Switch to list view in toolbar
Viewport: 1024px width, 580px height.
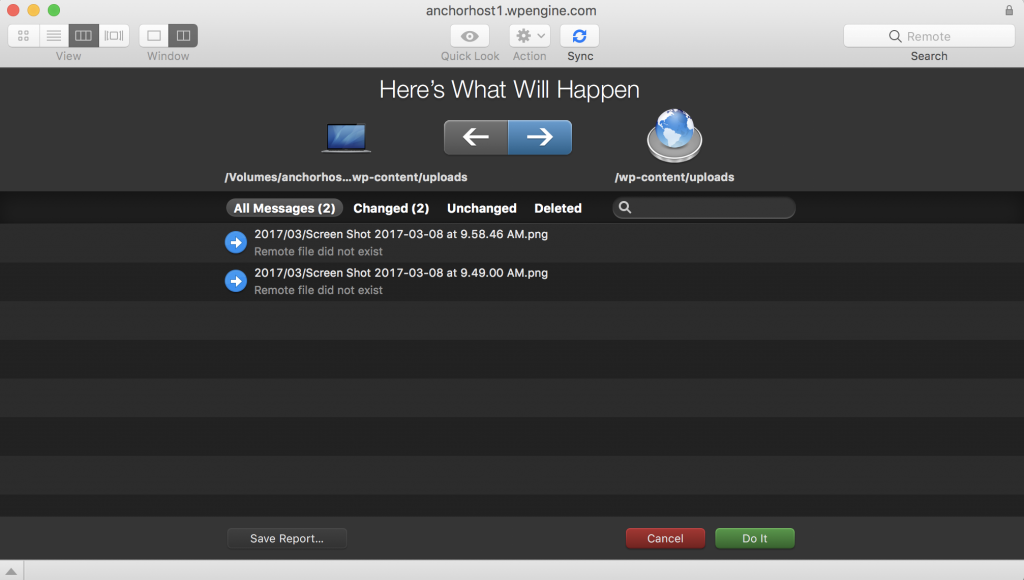pos(54,36)
